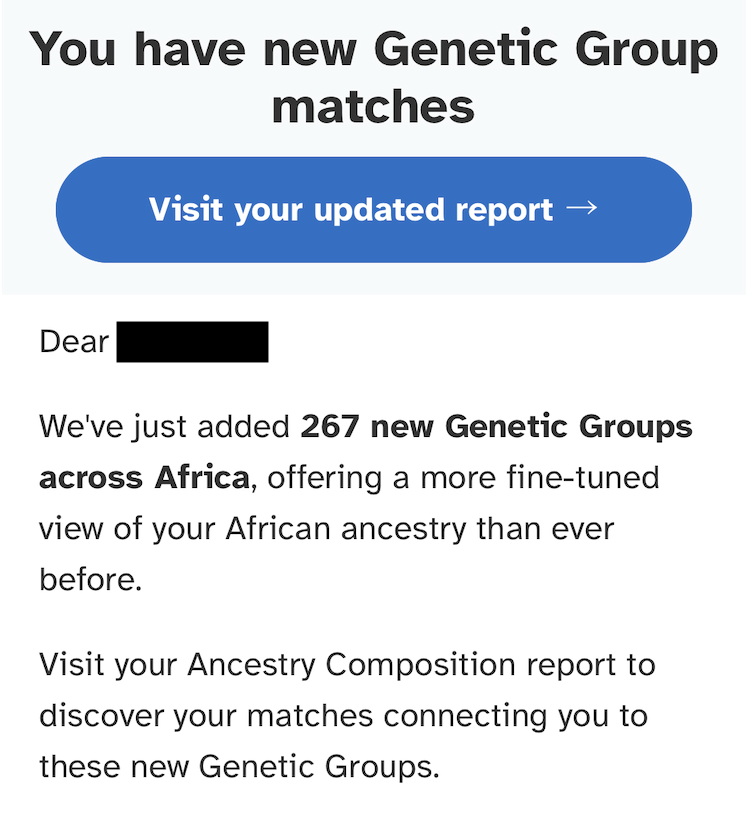The width and height of the screenshot is (754, 814).
Task: Click the word "before." ending the first paragraph
Action: 91,579
